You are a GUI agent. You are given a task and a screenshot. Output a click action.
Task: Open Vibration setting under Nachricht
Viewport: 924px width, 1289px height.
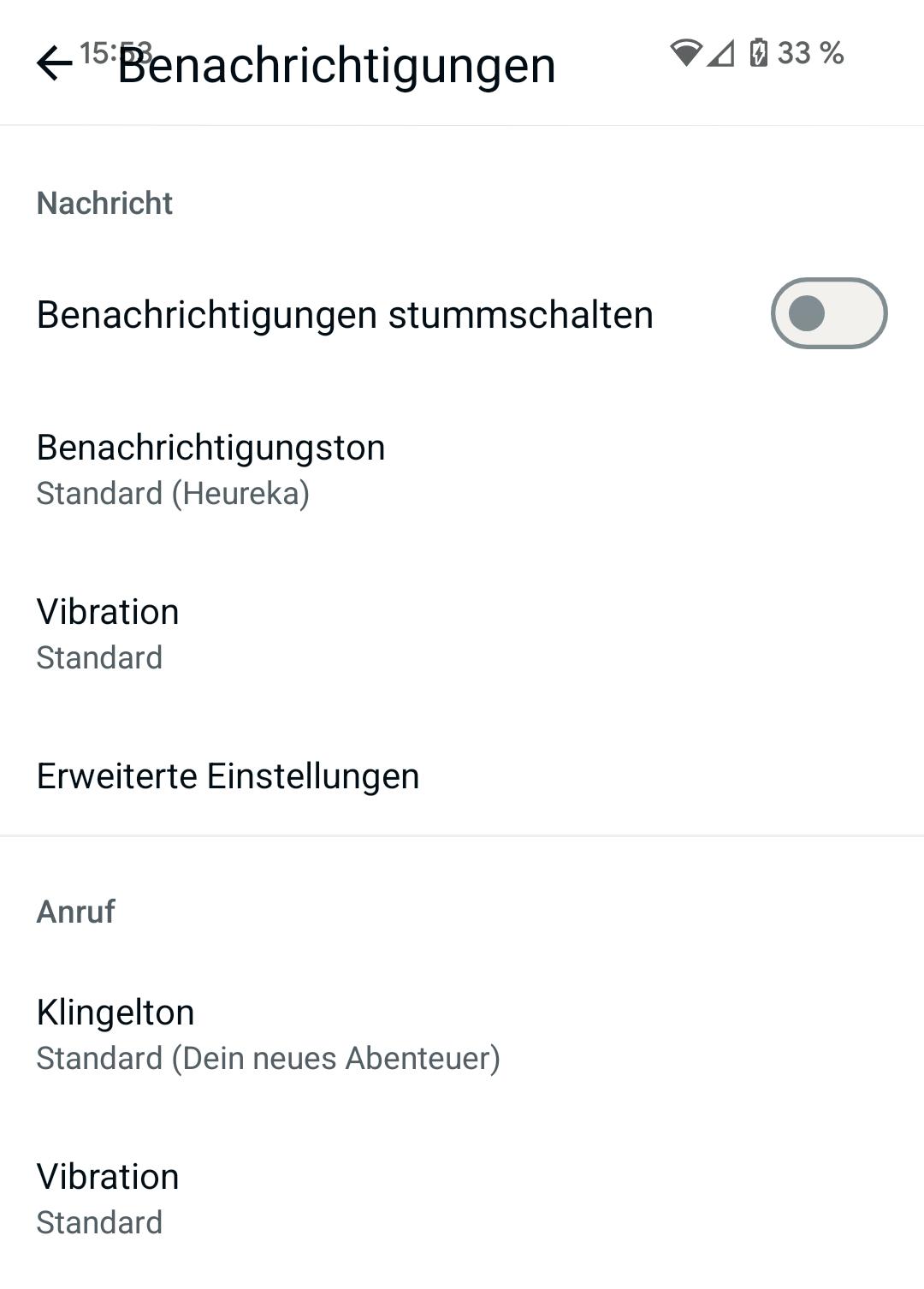[x=108, y=612]
